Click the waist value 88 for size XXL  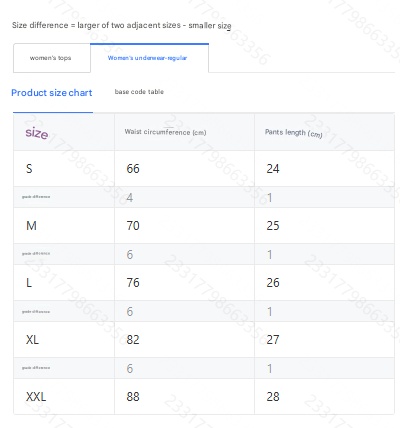point(133,397)
